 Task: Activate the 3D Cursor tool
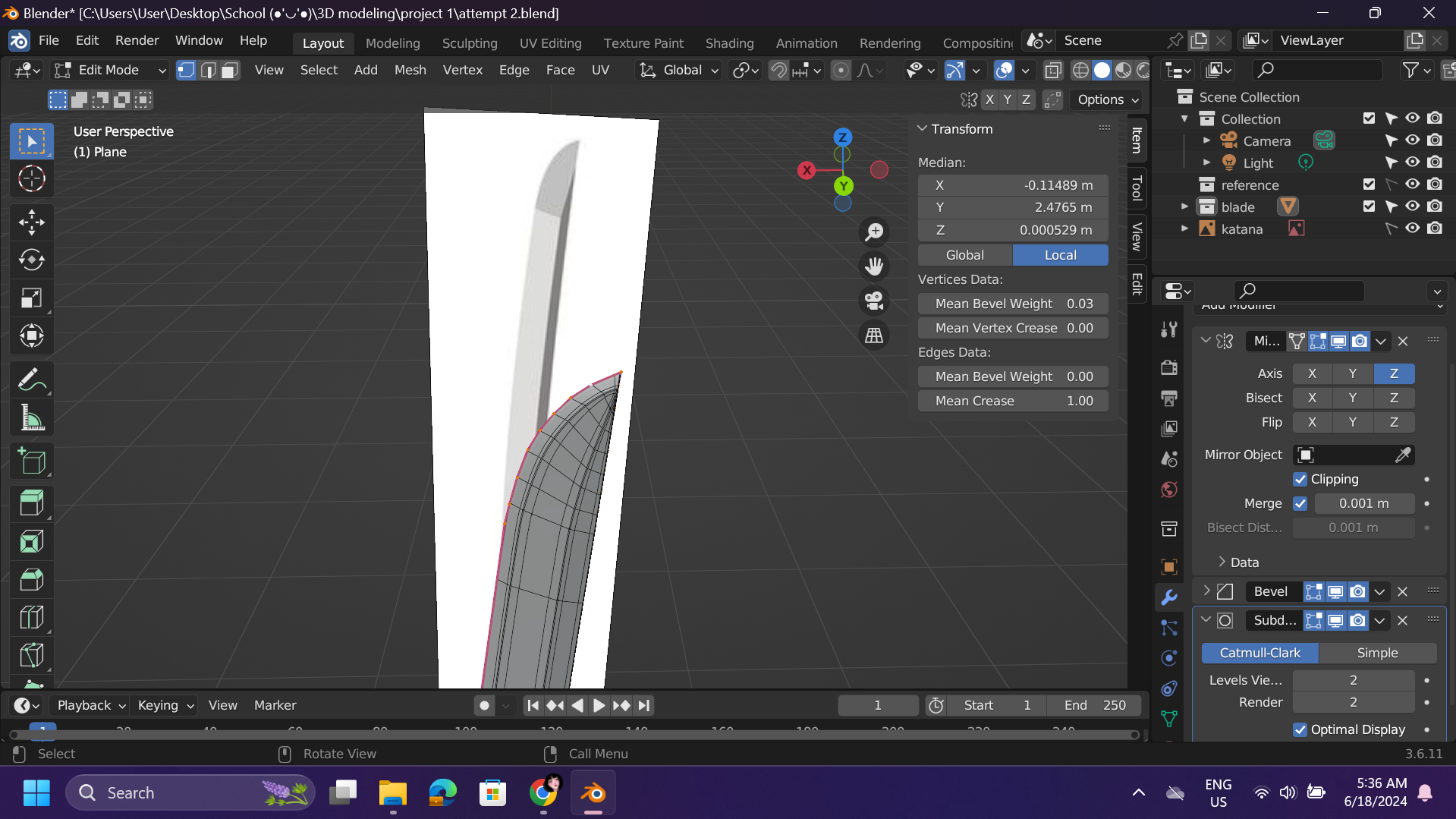pos(31,179)
